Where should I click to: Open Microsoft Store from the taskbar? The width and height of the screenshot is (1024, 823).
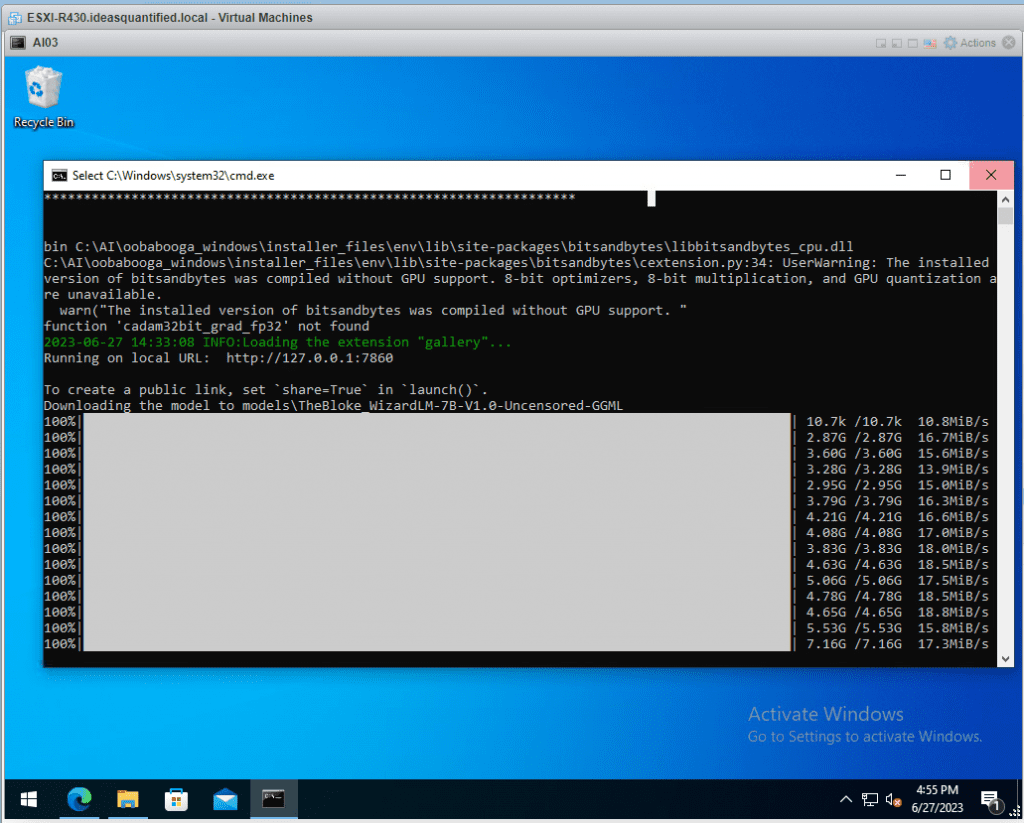(176, 798)
